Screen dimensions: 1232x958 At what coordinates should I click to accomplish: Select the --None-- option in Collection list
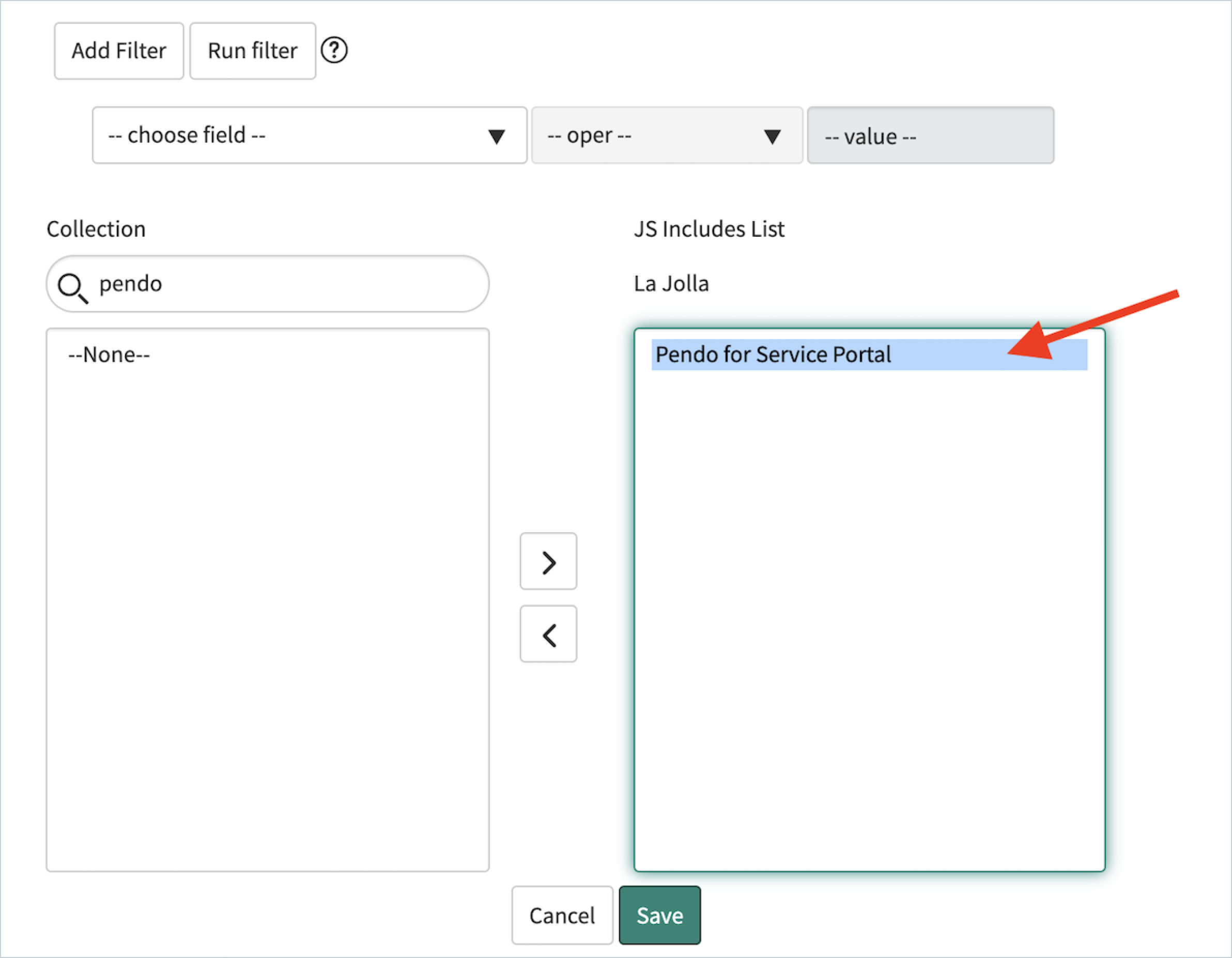coord(109,355)
